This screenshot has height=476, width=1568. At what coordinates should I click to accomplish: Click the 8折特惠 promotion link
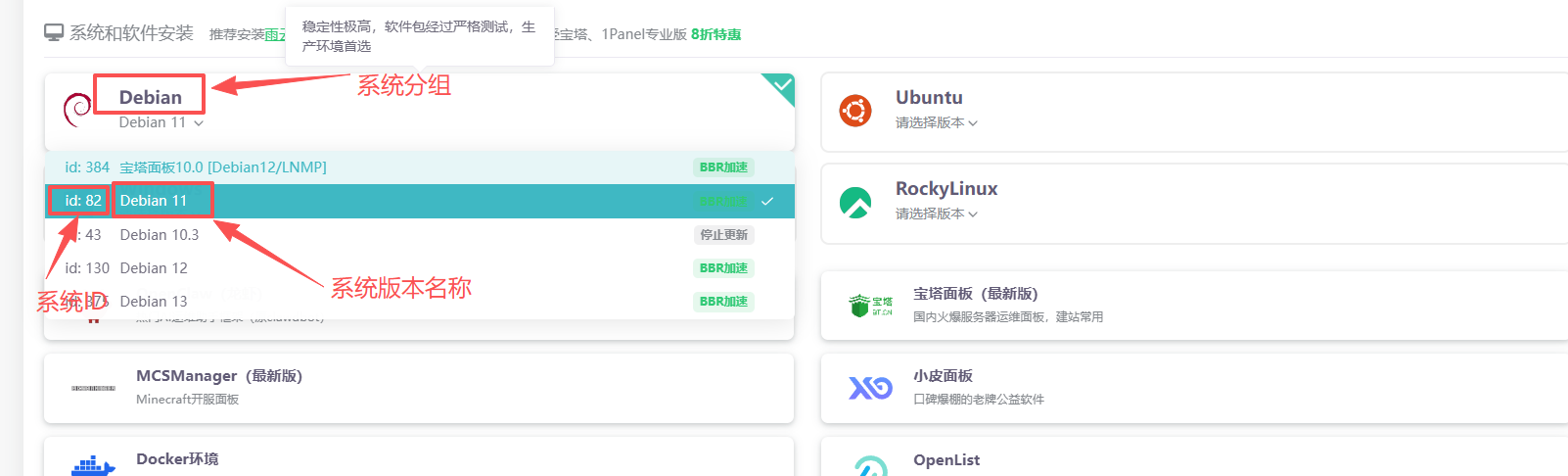click(x=716, y=34)
